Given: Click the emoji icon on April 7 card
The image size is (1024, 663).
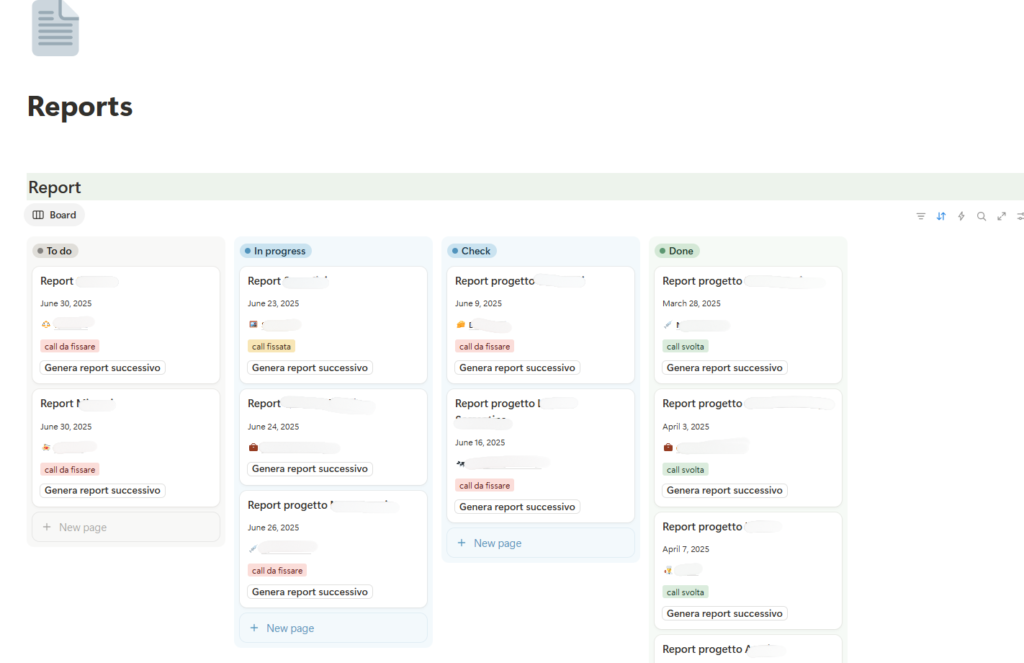Looking at the screenshot, I should click(667, 570).
